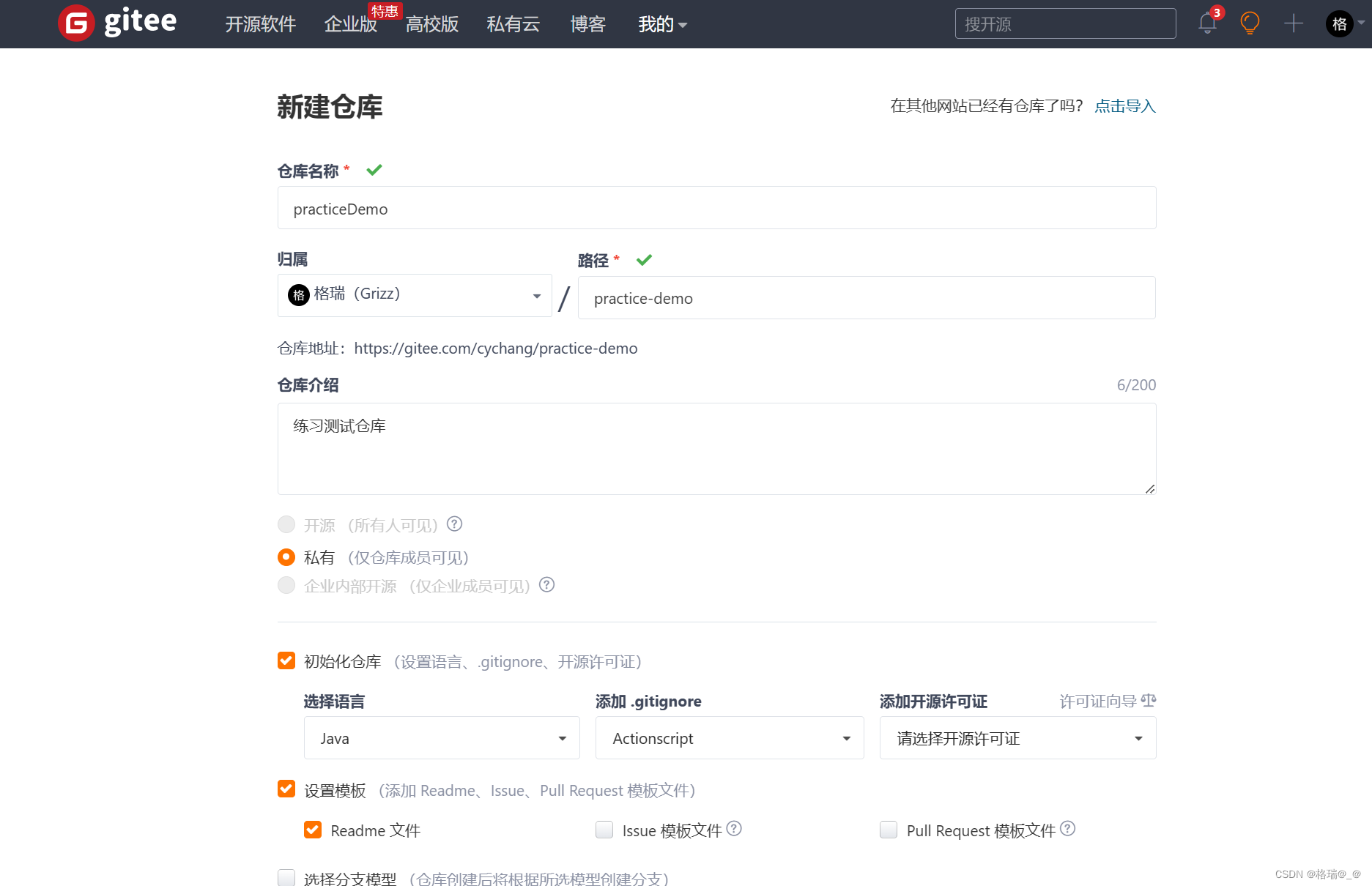Click the 仓库介绍 description textarea
1372x886 pixels.
(x=716, y=449)
